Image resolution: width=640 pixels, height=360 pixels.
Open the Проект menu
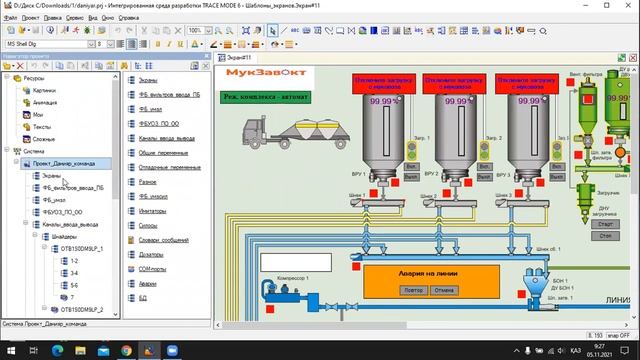tap(30, 18)
